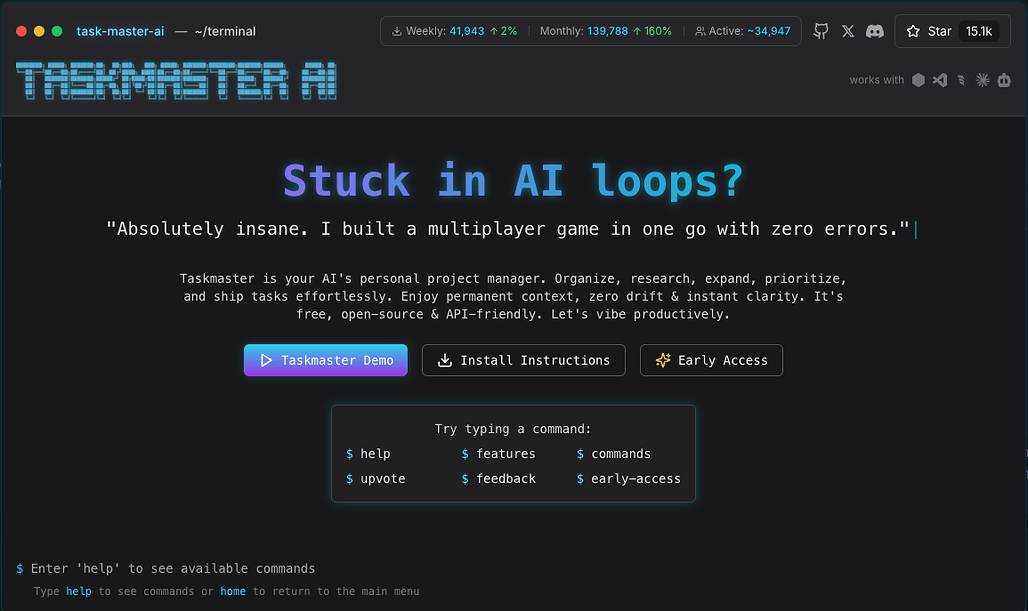Viewport: 1028px width, 611px height.
Task: Launch the Taskmaster Demo
Action: click(326, 360)
